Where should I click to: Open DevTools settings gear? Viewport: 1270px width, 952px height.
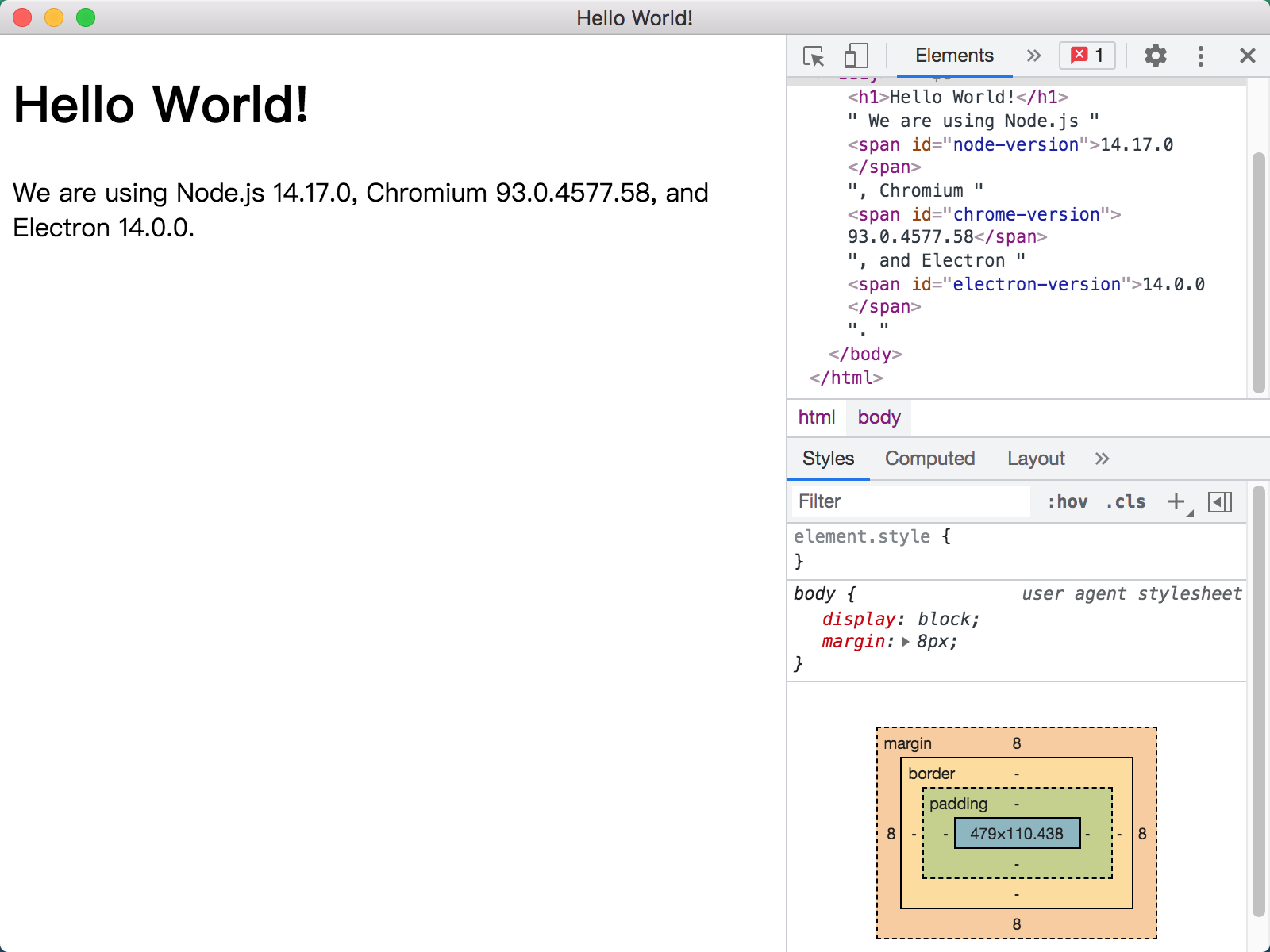click(x=1156, y=56)
